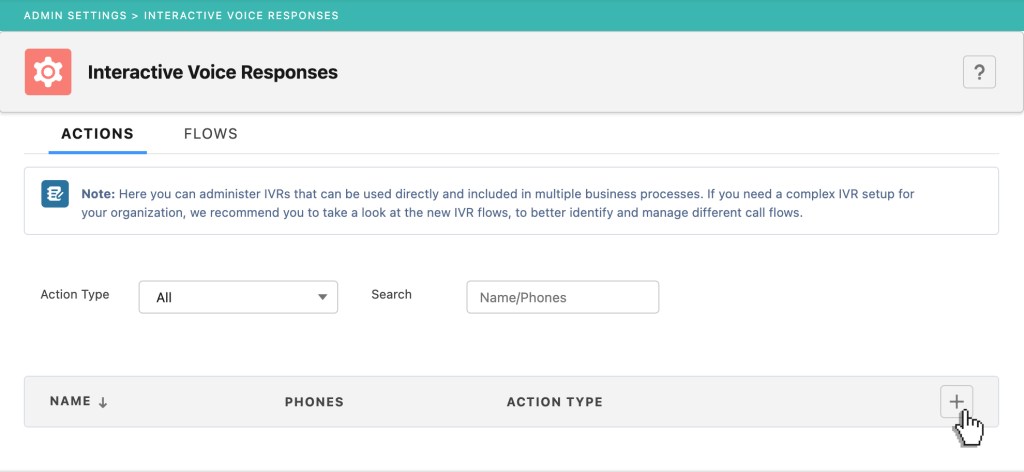Viewport: 1024px width, 472px height.
Task: Click the 'Action Type' filter label
Action: coord(75,295)
